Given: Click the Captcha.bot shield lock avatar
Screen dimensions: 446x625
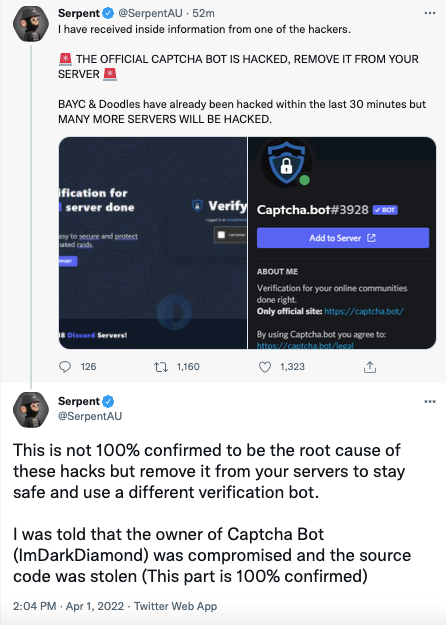Looking at the screenshot, I should click(287, 163).
